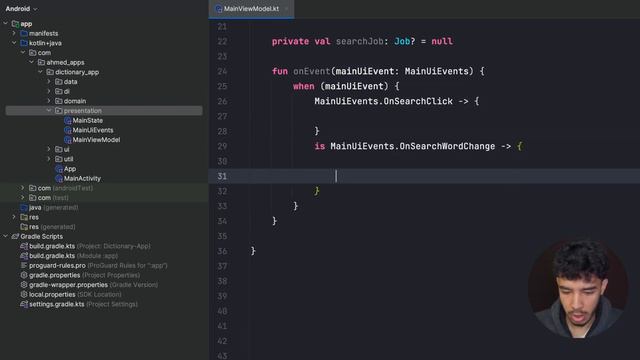Click the local.properties gear icon

24,294
